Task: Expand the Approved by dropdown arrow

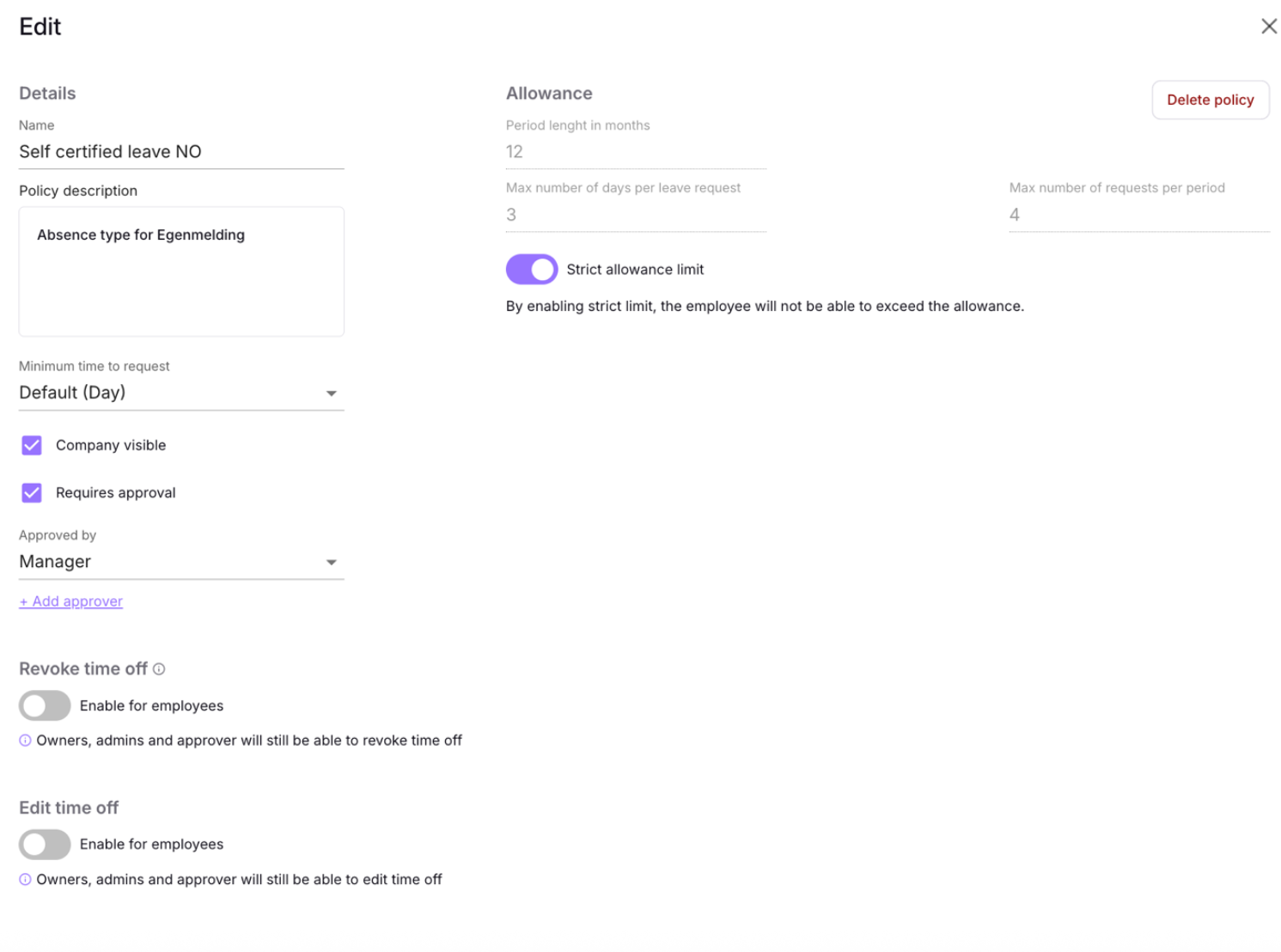Action: 331,562
